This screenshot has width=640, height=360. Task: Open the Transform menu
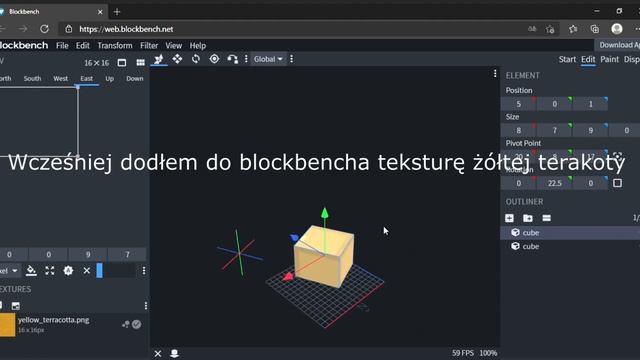115,45
